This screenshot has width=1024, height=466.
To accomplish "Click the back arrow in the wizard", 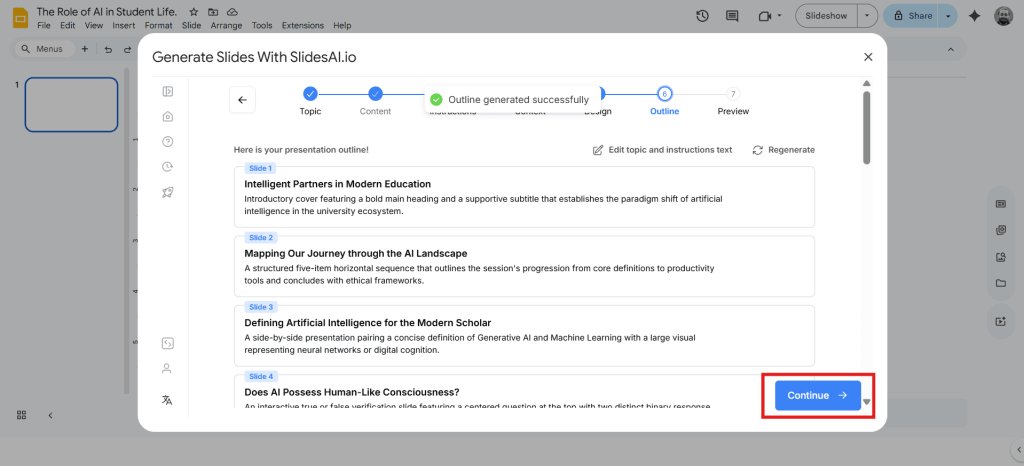I will pyautogui.click(x=242, y=100).
